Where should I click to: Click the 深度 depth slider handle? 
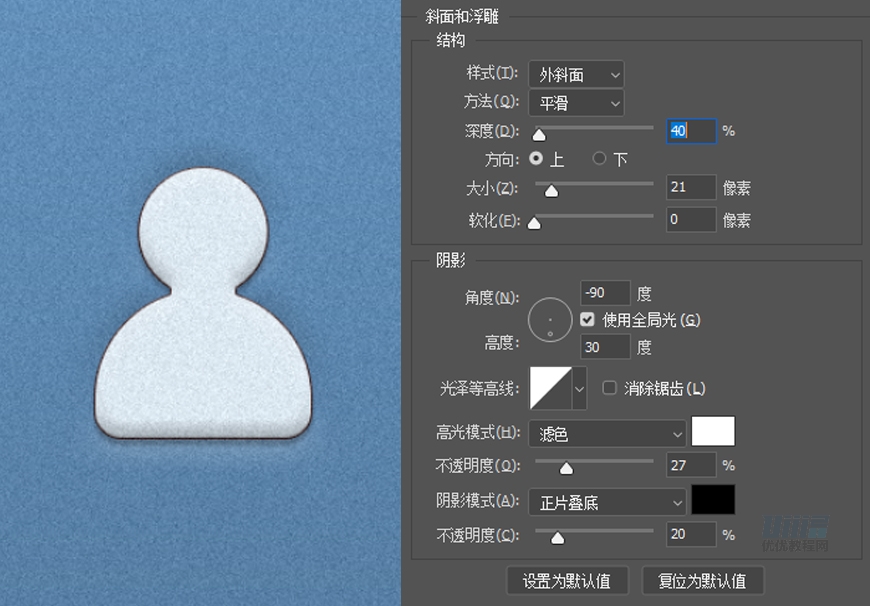539,135
